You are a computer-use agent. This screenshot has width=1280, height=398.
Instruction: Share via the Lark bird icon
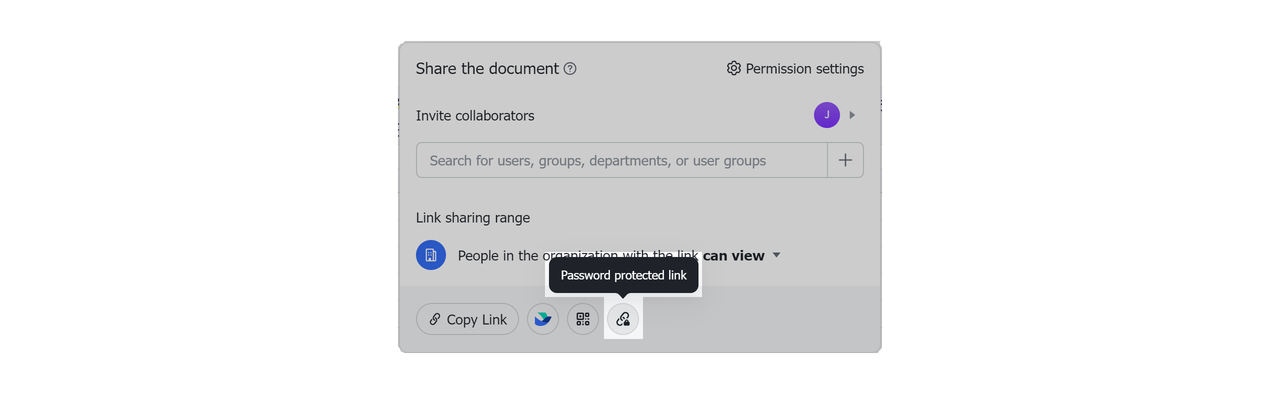point(543,320)
